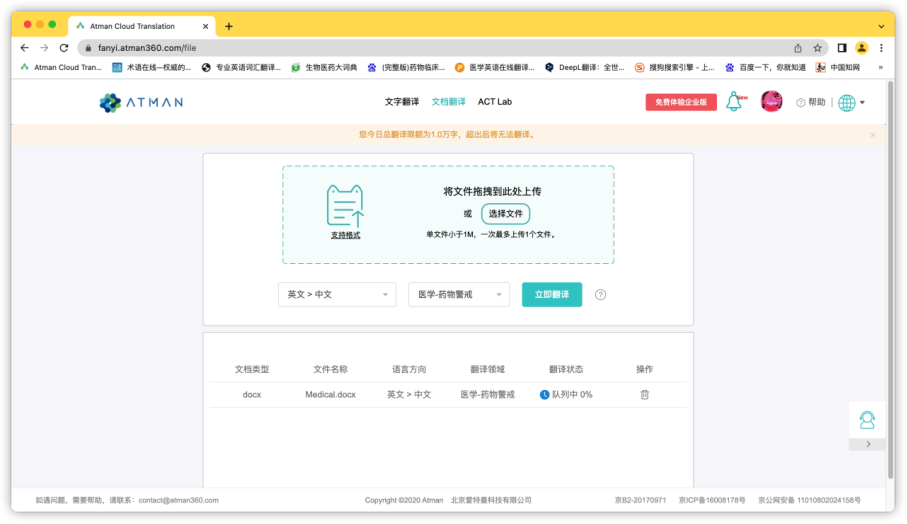Click the 文件名称 column header
The image size is (907, 524).
[330, 369]
